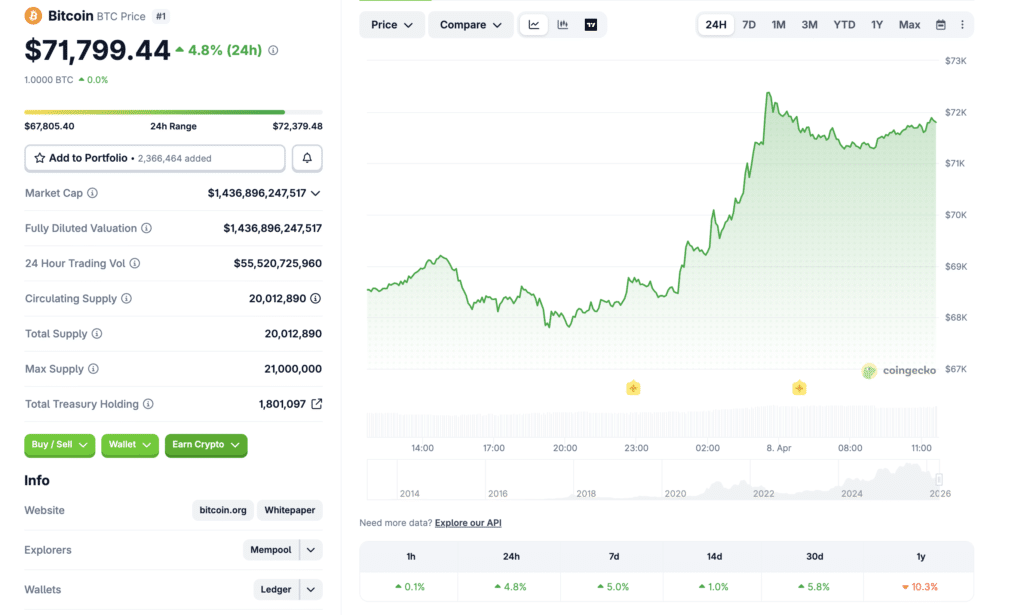
Task: Click the notification bell icon
Action: [x=307, y=157]
